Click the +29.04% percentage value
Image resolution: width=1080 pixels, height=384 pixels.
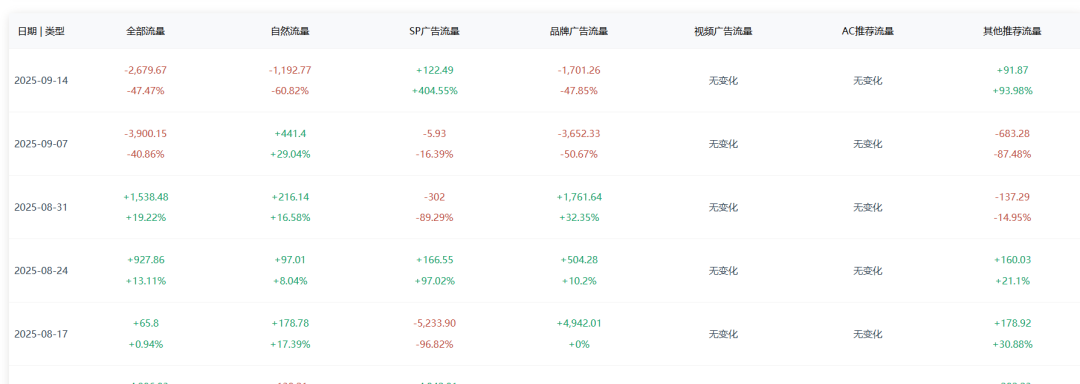click(x=290, y=154)
